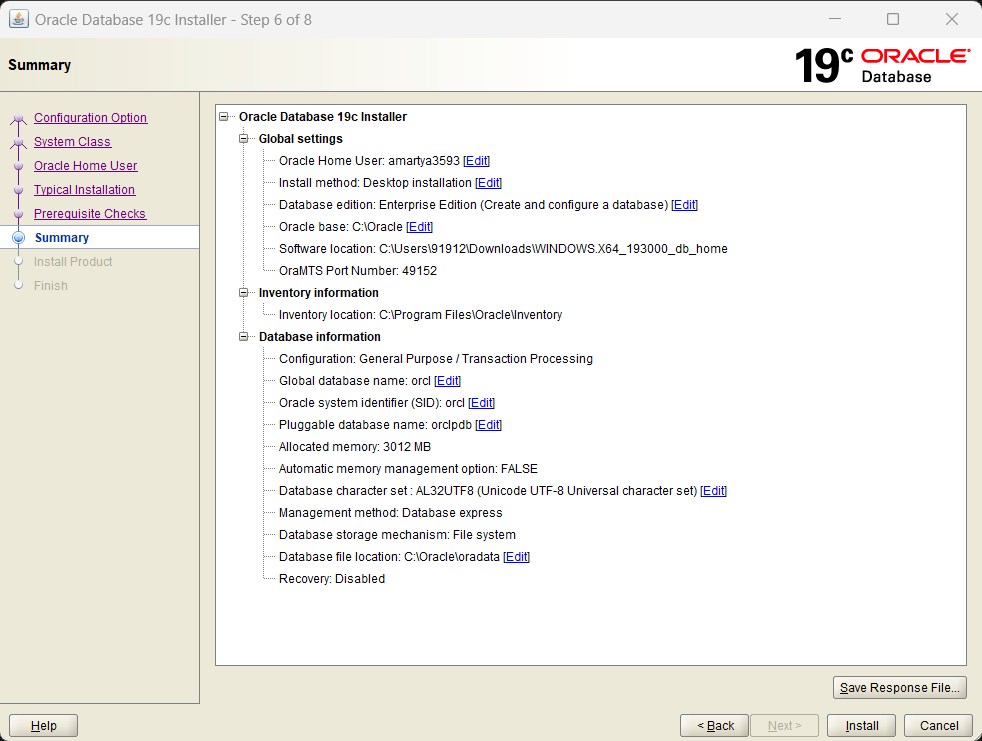982x741 pixels.
Task: Open the Oracle Home User step
Action: tap(85, 165)
